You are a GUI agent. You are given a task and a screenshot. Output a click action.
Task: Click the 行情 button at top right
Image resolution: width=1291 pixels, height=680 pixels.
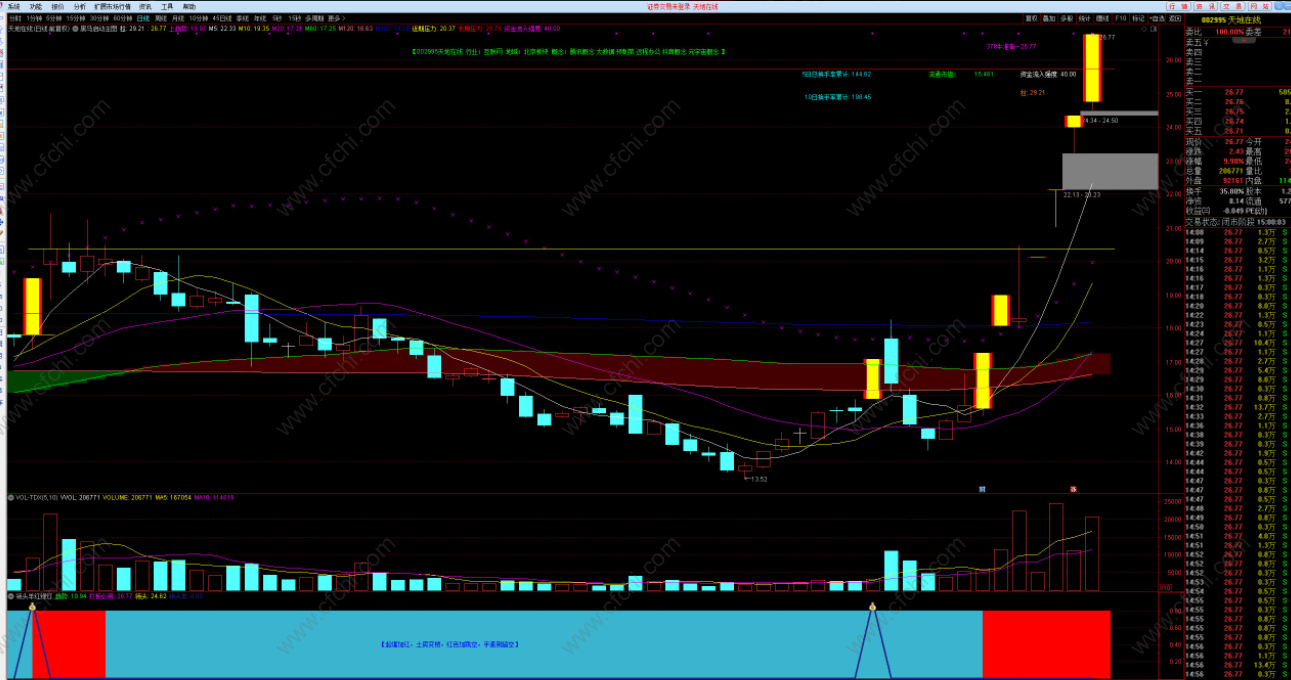pos(1178,6)
